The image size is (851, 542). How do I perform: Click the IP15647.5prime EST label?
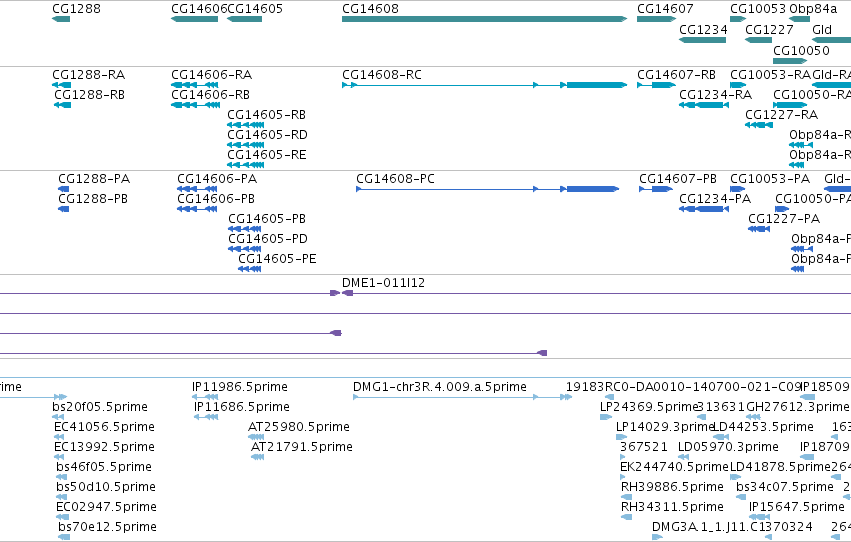(x=797, y=507)
